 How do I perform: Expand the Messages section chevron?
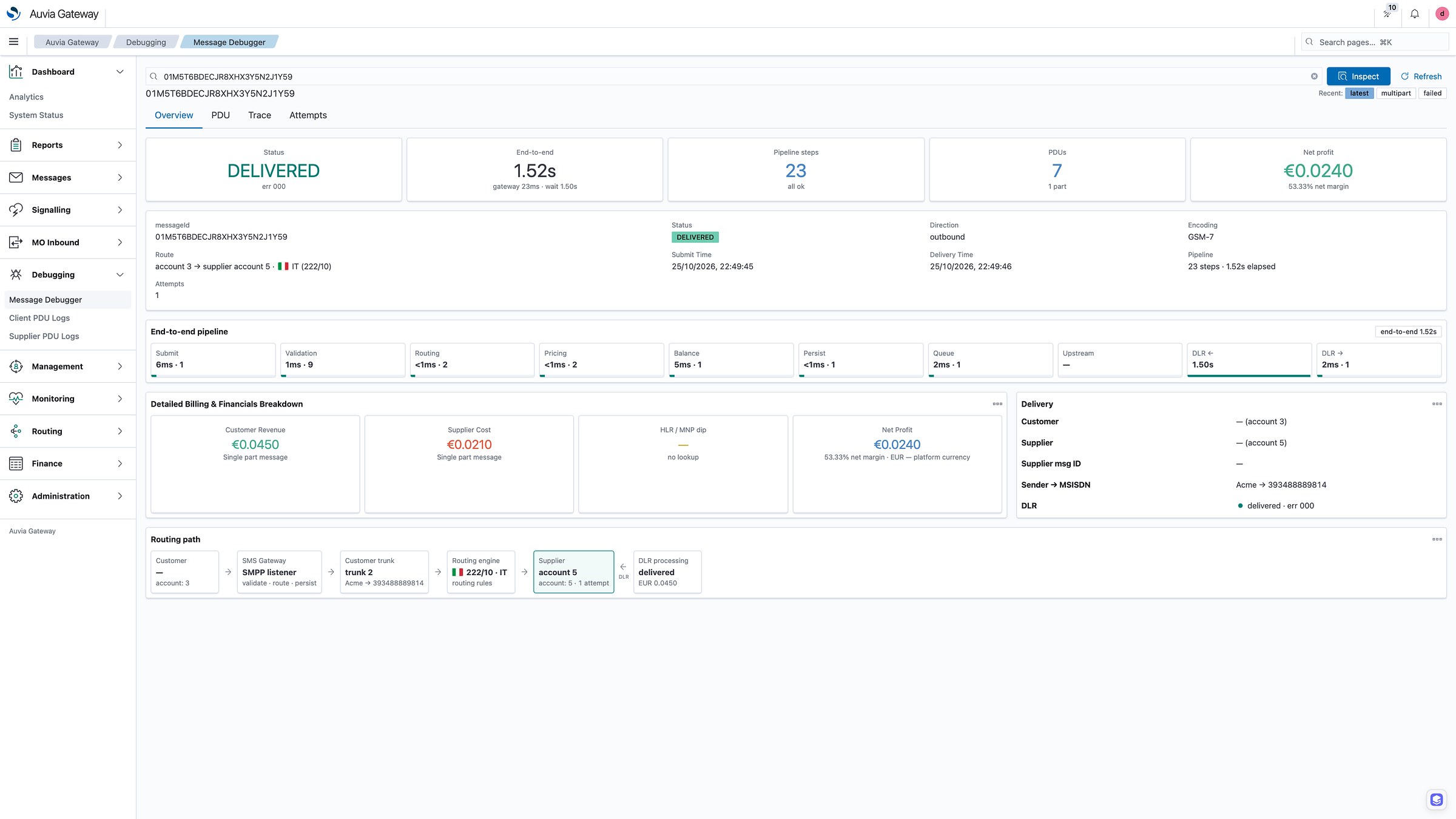120,178
